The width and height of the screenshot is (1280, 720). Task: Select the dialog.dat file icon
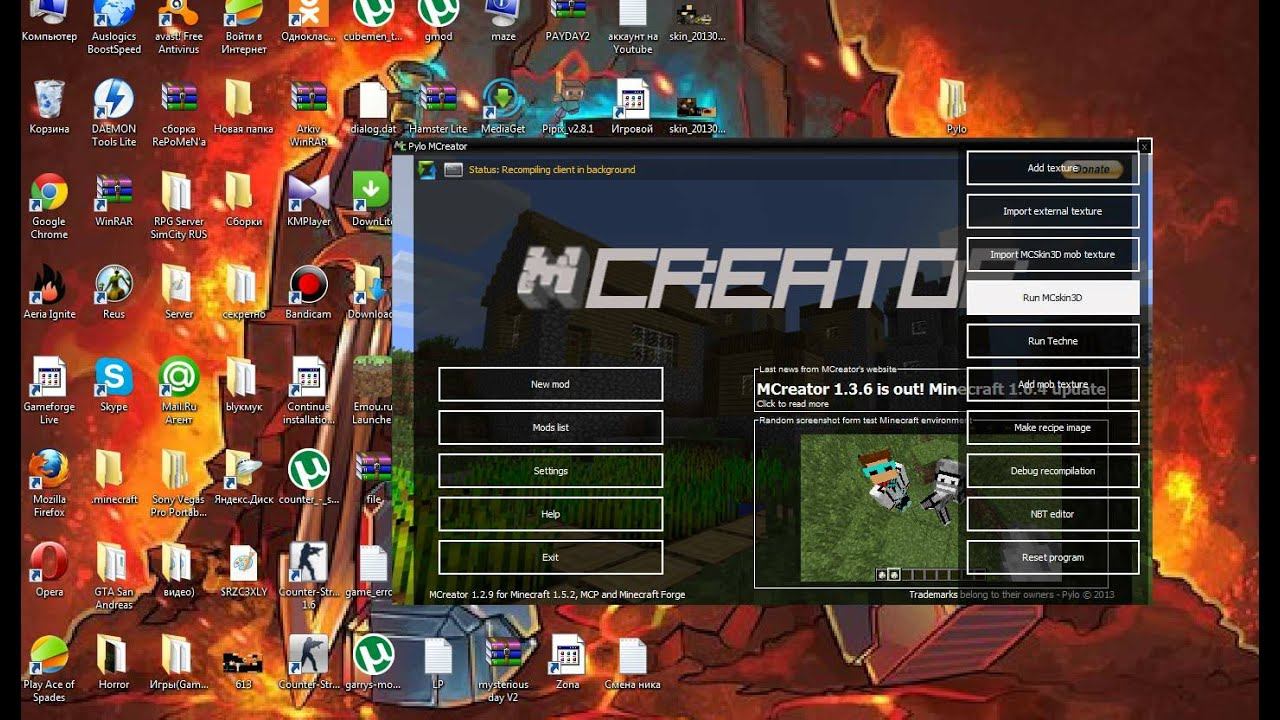point(374,107)
